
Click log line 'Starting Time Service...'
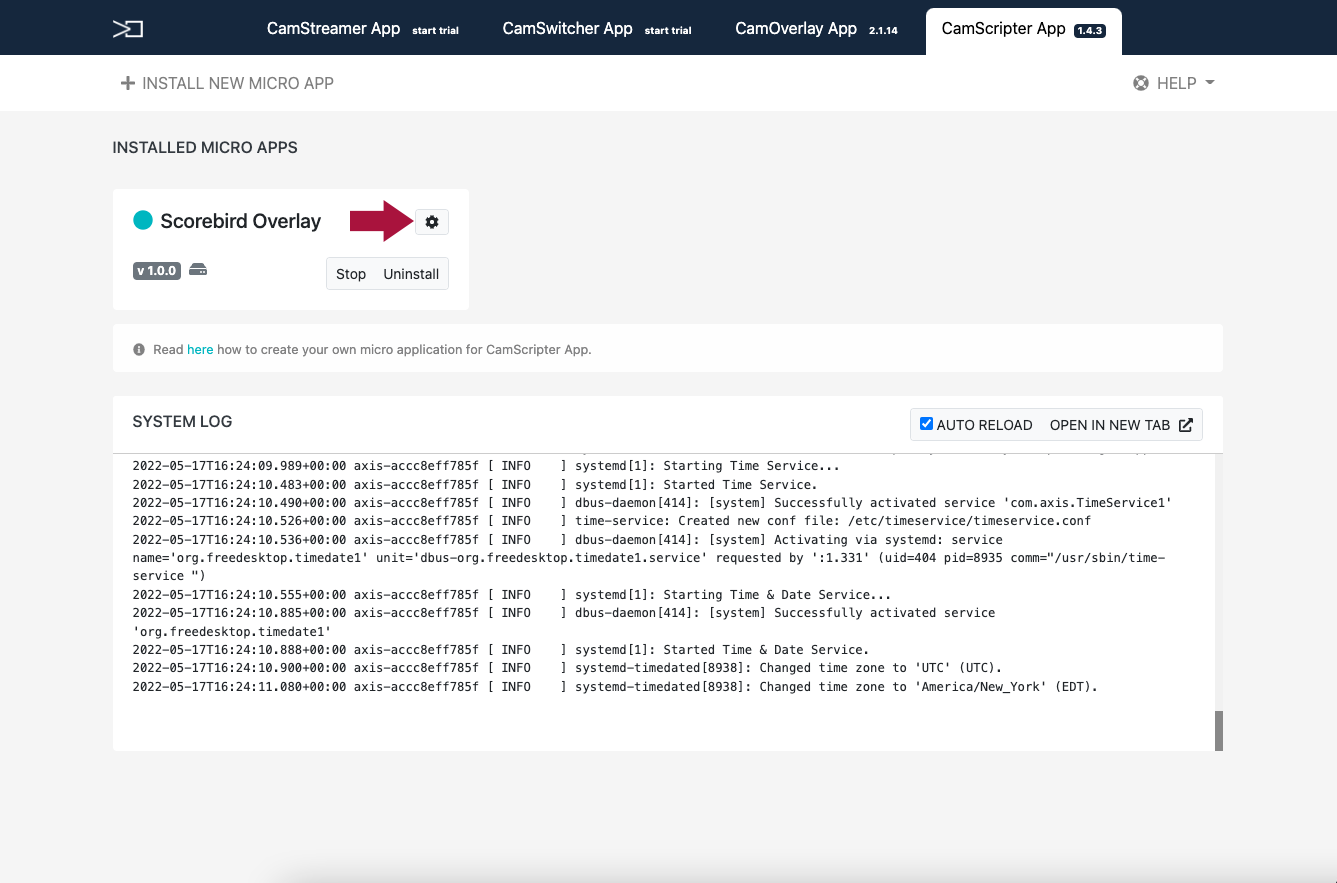point(486,466)
